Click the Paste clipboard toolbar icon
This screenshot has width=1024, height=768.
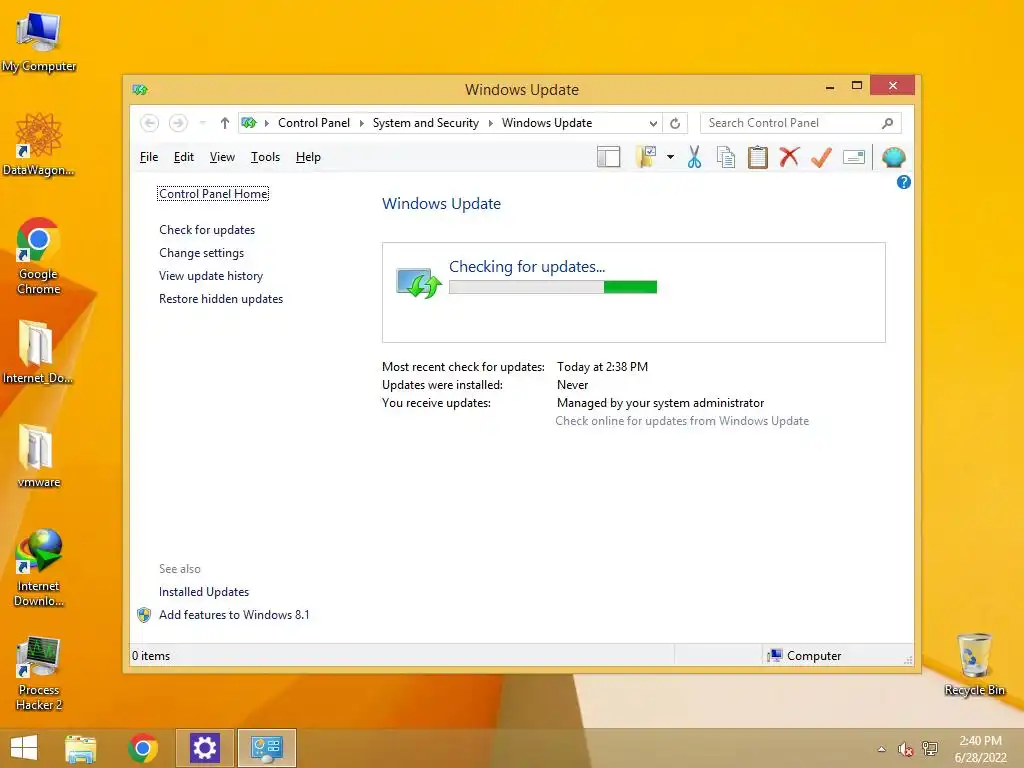click(758, 157)
